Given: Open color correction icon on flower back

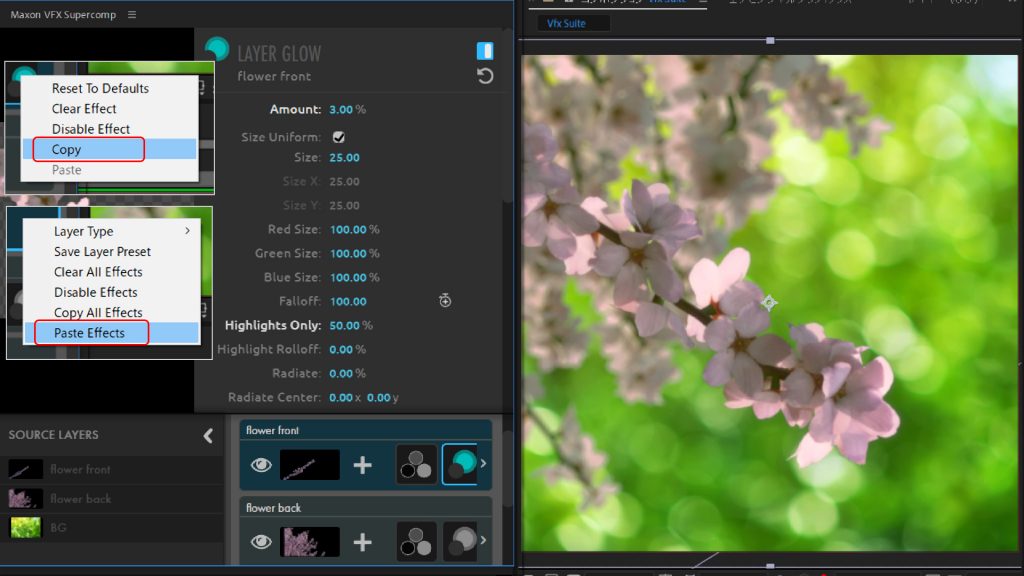Looking at the screenshot, I should pos(416,541).
